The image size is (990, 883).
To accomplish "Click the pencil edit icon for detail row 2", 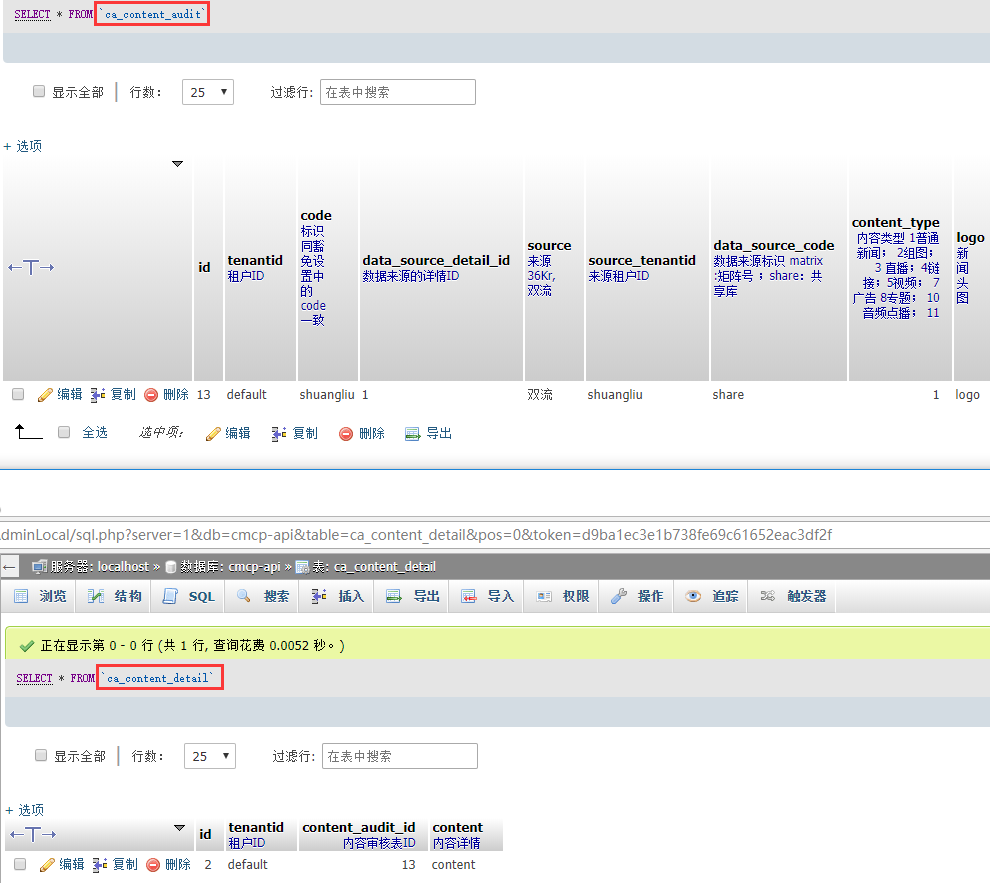I will click(x=46, y=865).
